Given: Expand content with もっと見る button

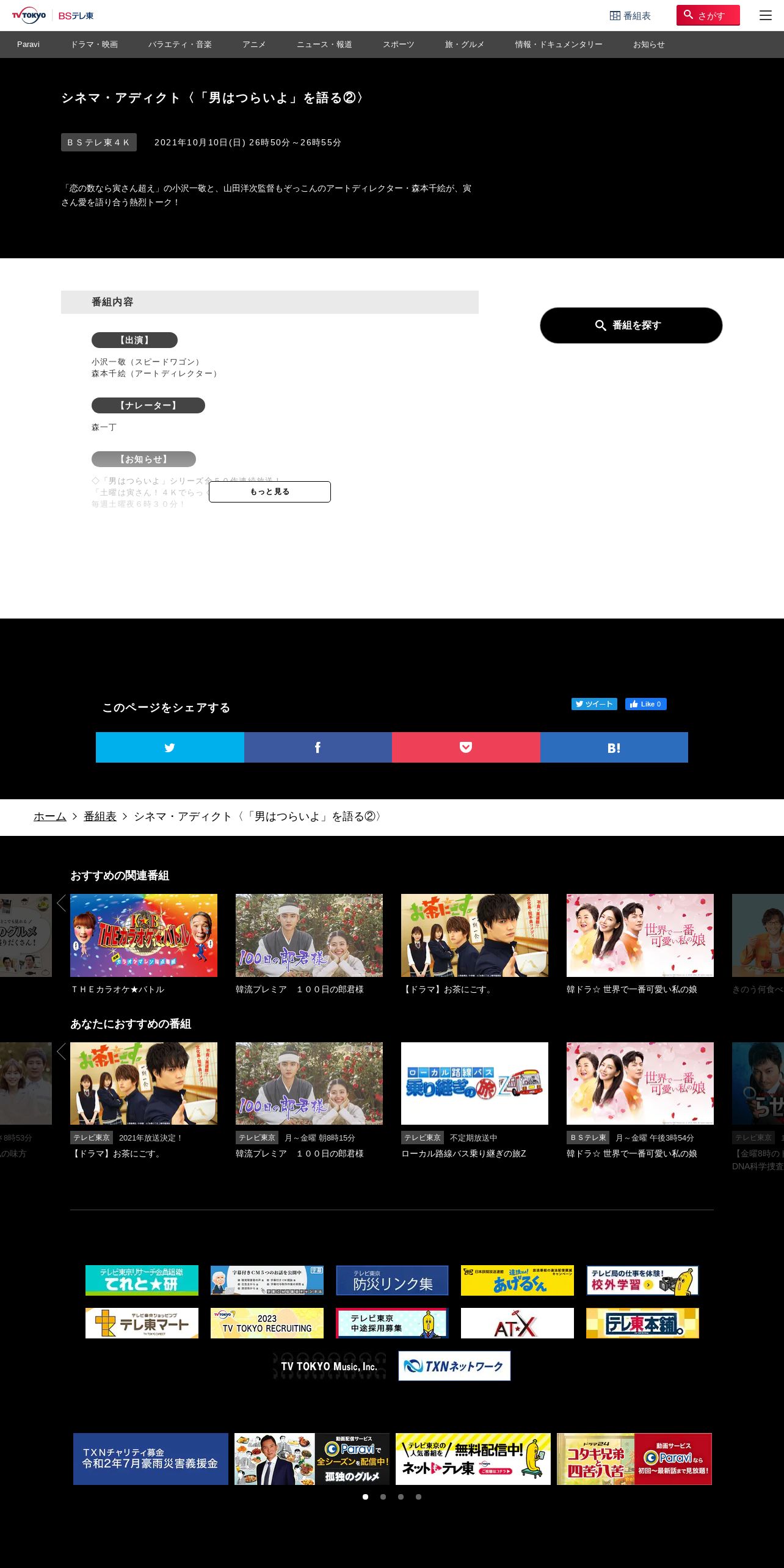Looking at the screenshot, I should pos(270,492).
